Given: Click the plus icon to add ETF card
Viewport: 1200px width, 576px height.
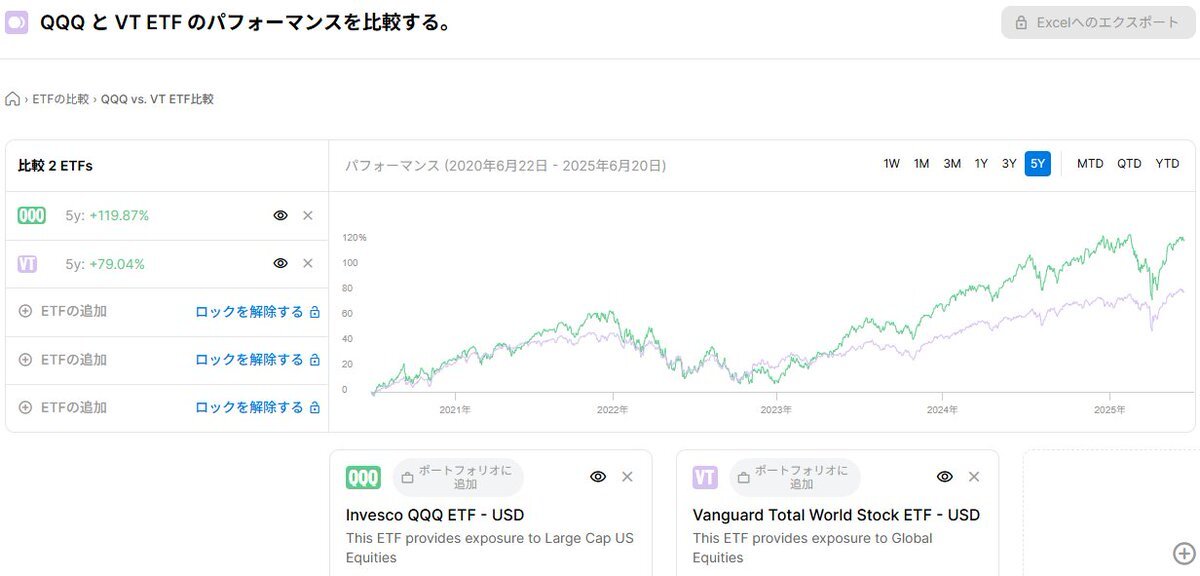Looking at the screenshot, I should coord(1183,553).
